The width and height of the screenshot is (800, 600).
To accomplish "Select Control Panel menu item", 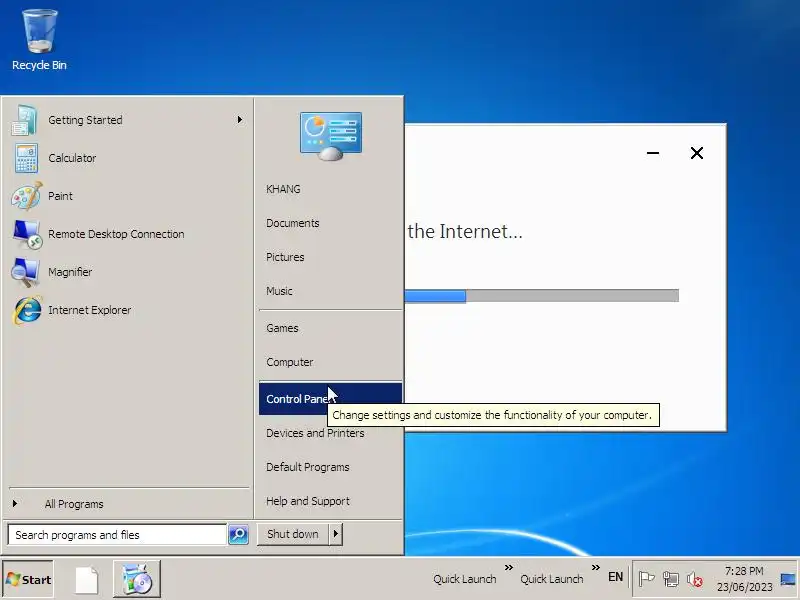I will coord(330,398).
